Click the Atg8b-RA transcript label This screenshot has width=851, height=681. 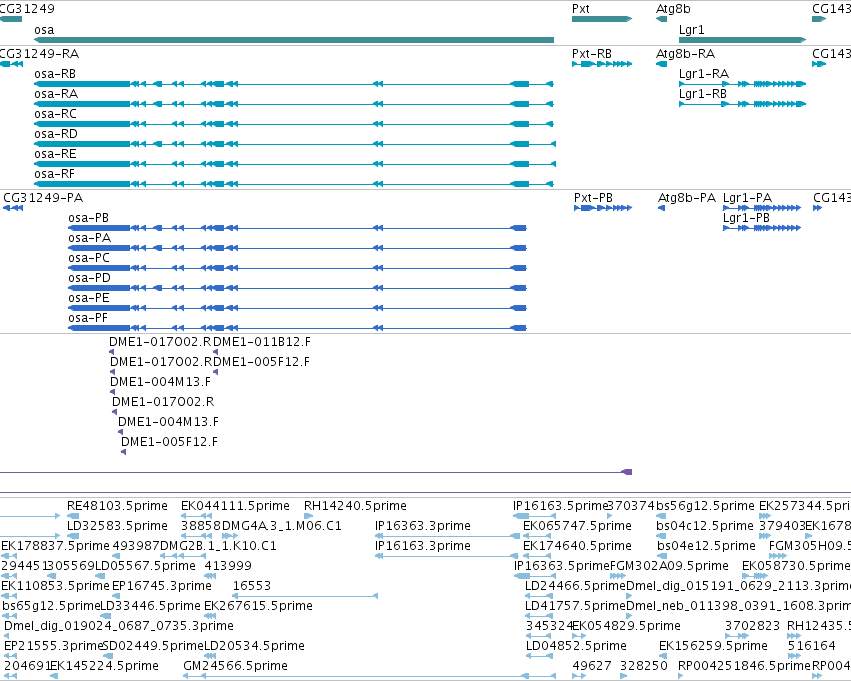click(x=685, y=54)
